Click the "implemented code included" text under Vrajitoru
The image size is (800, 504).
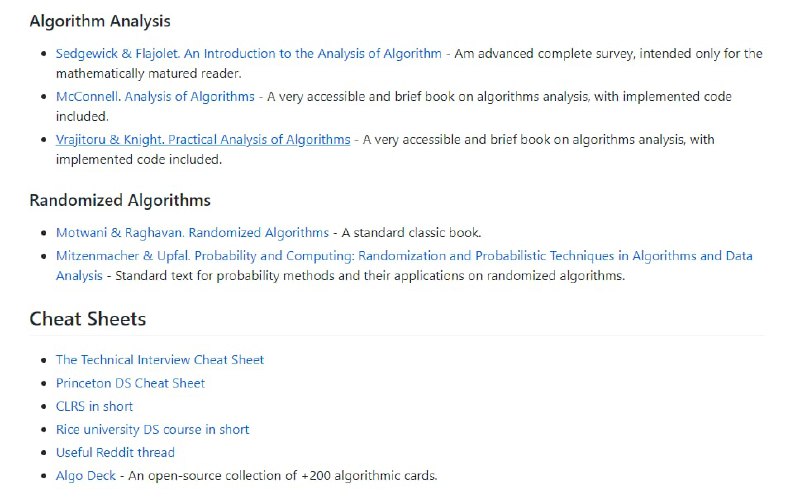(x=139, y=159)
